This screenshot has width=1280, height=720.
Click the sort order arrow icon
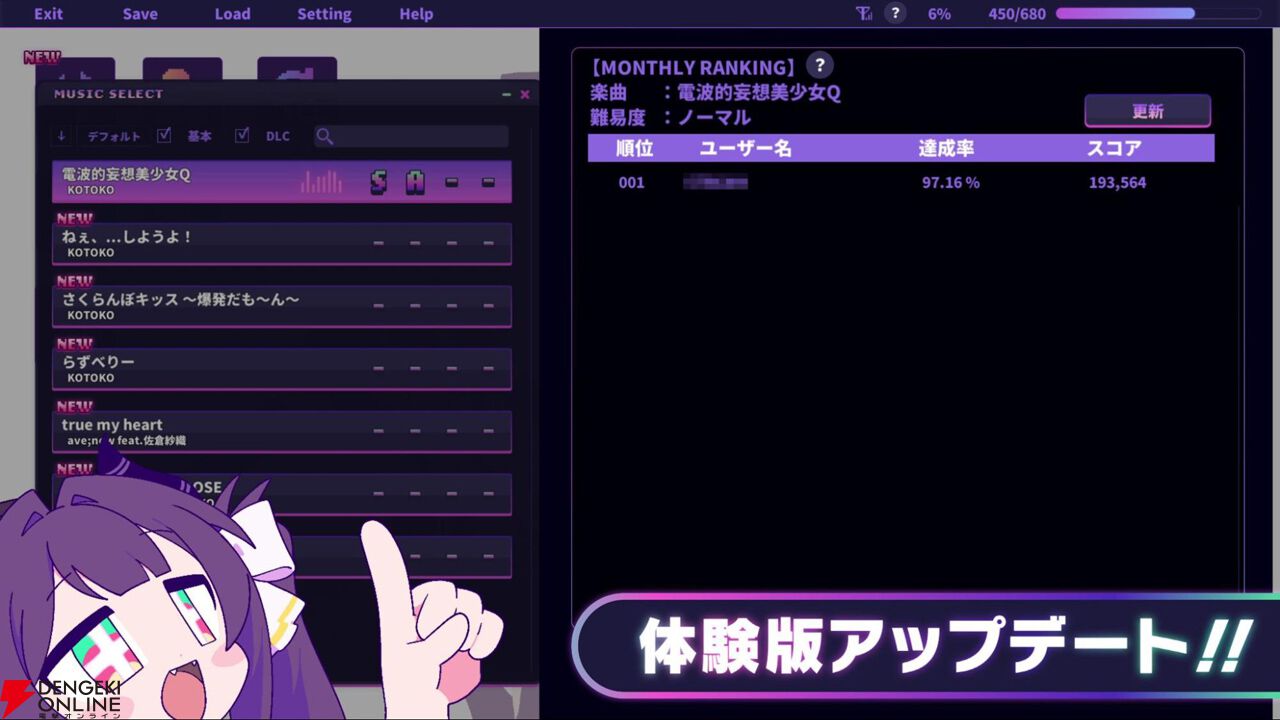point(60,136)
